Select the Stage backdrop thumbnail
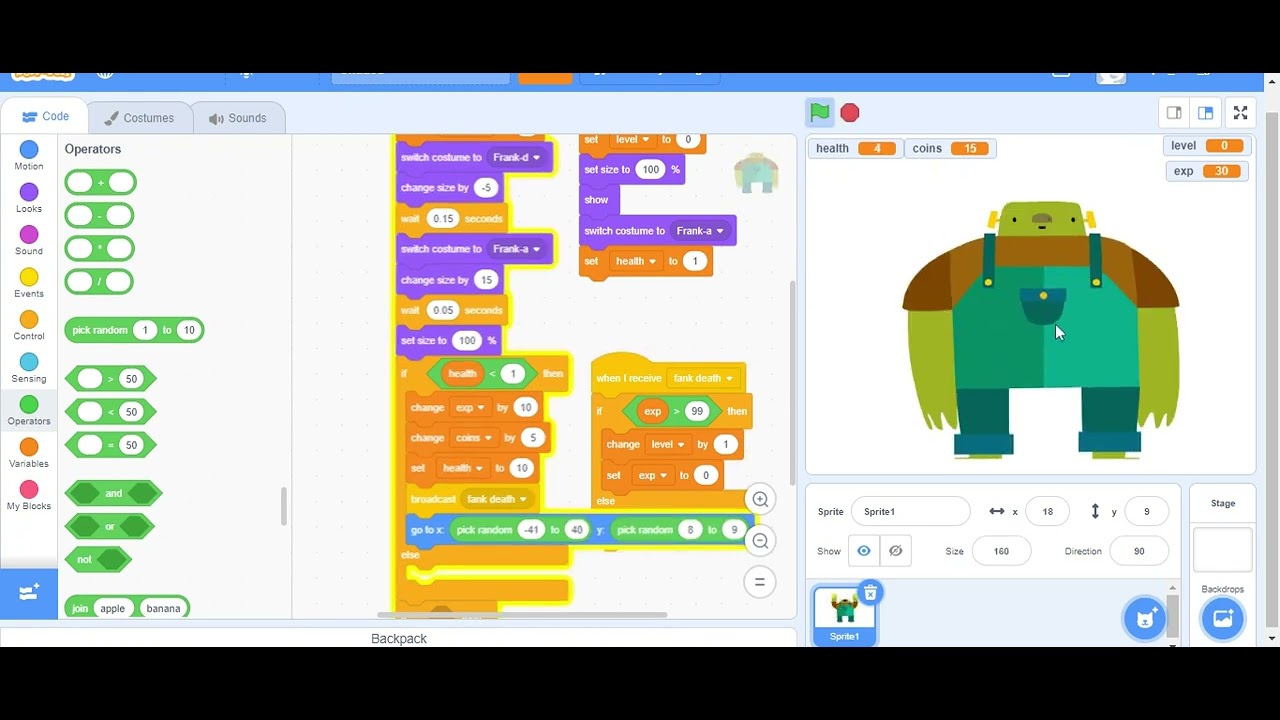The height and width of the screenshot is (720, 1280). (1222, 548)
